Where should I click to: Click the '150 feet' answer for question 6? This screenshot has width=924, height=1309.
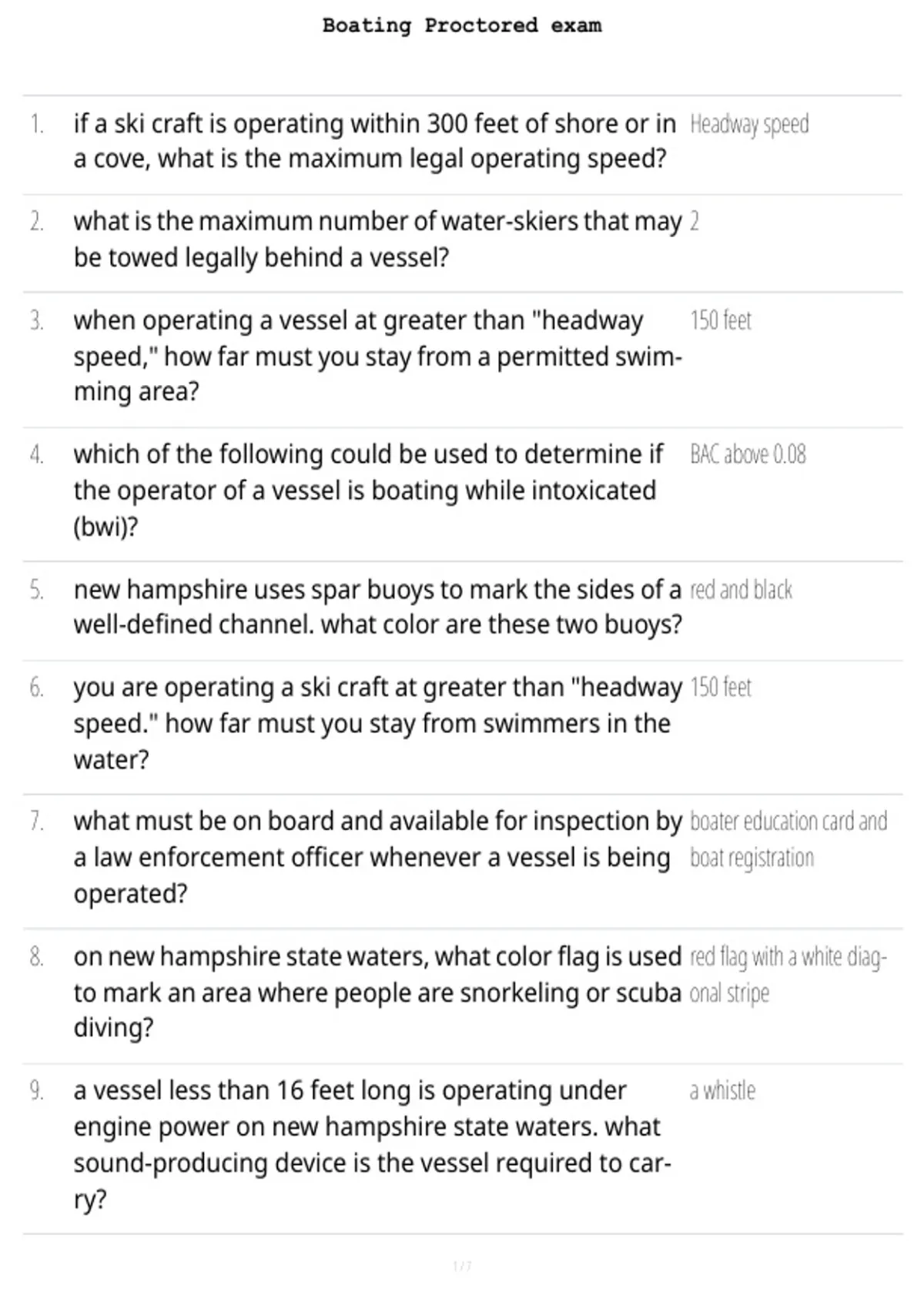[x=721, y=687]
